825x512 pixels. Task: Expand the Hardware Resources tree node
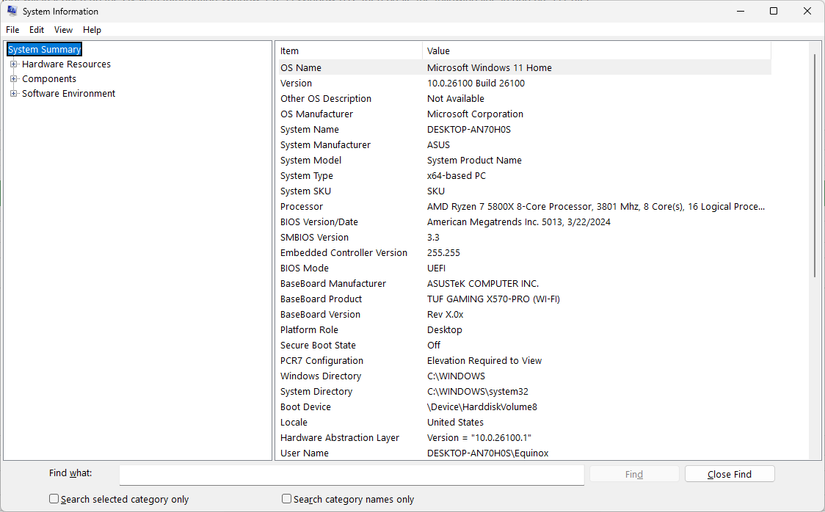pyautogui.click(x=14, y=64)
